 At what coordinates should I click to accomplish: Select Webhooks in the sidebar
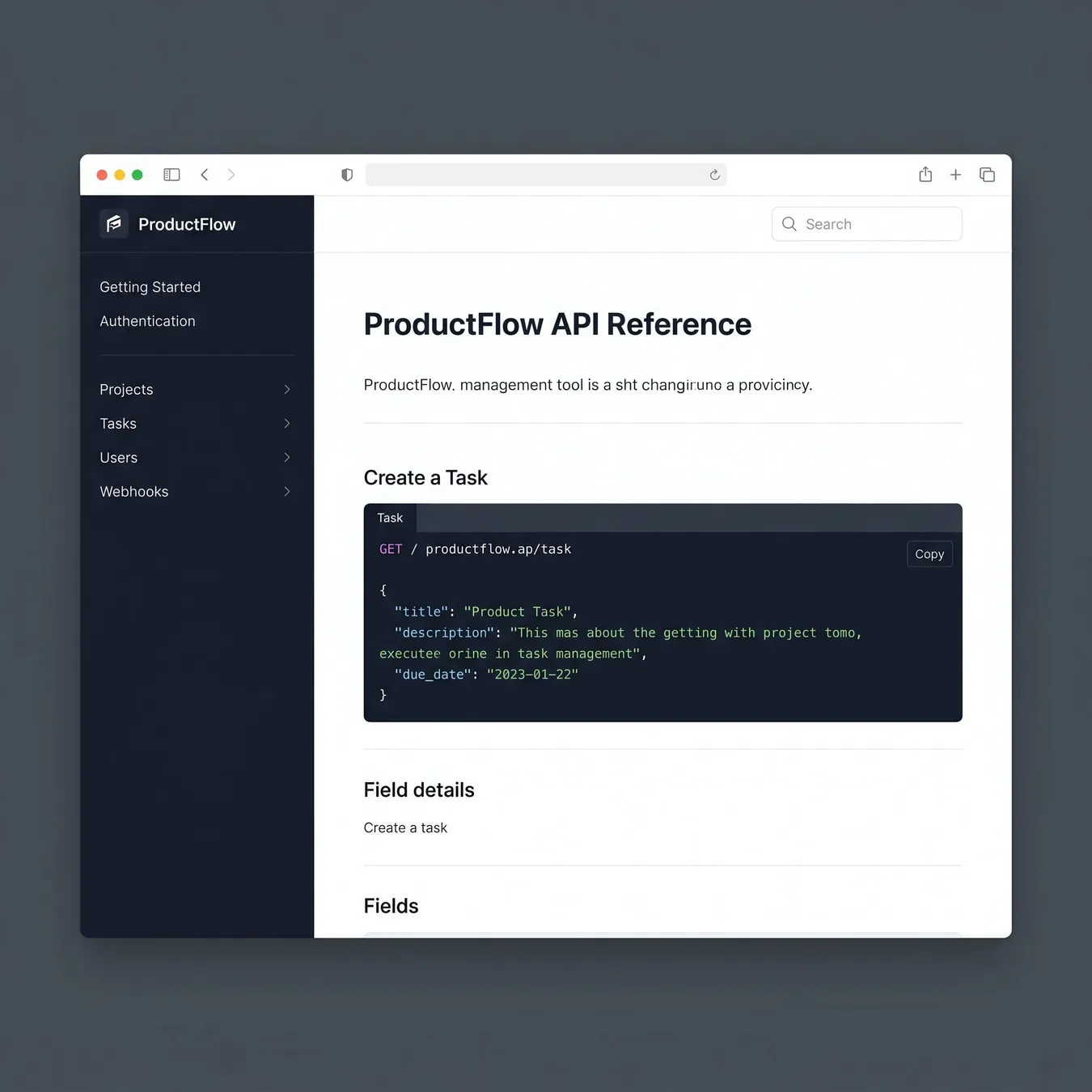pos(134,491)
